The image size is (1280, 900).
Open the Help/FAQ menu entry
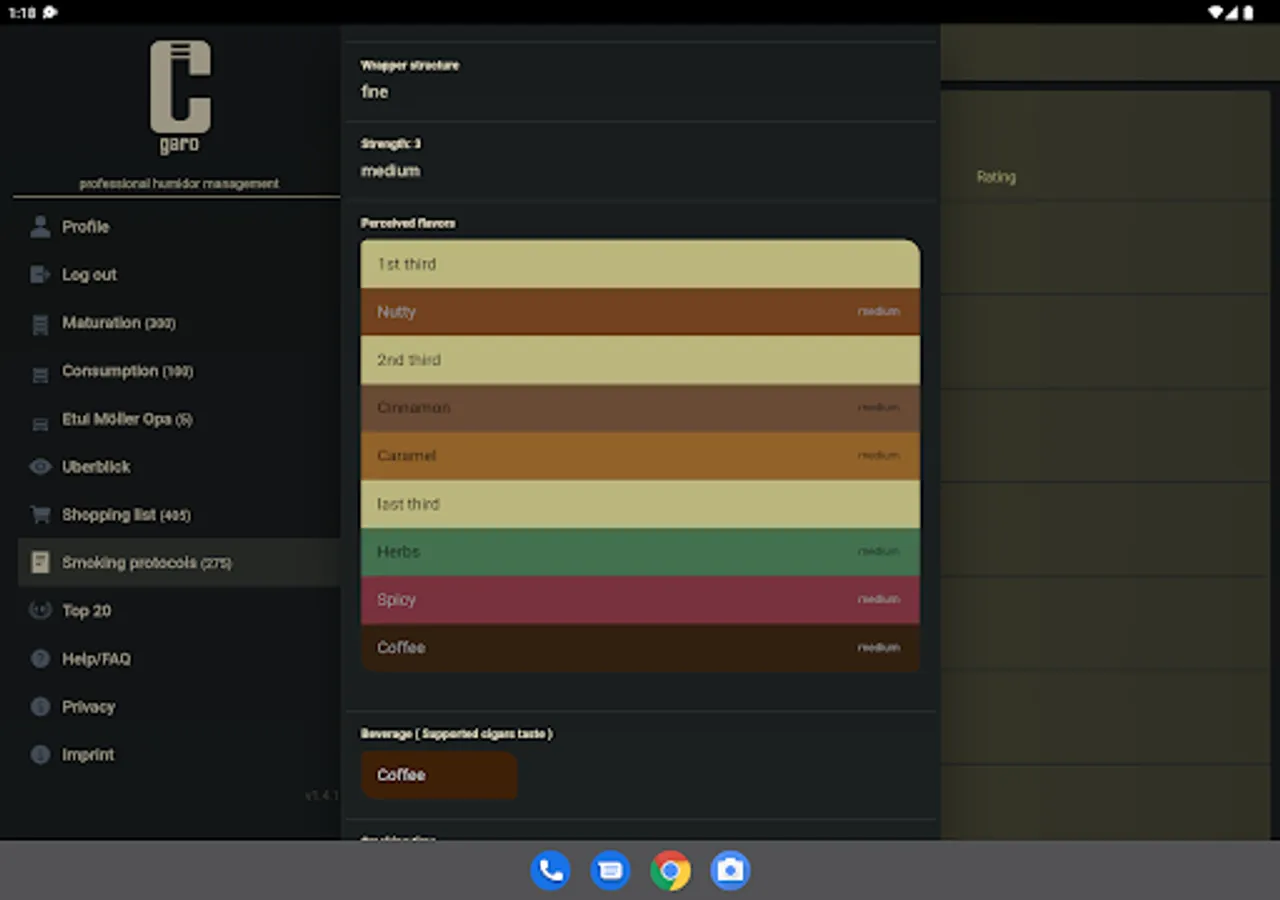point(179,659)
